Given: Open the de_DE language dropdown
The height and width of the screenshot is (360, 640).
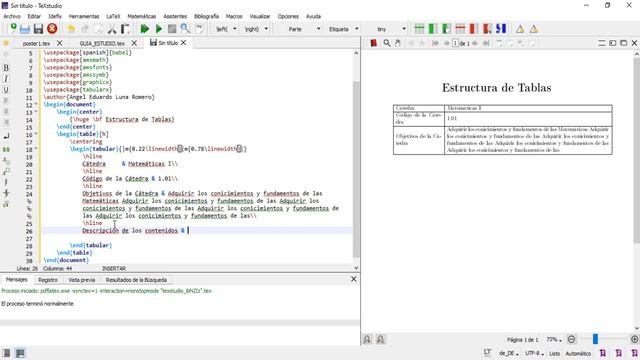Looking at the screenshot, I should [509, 353].
